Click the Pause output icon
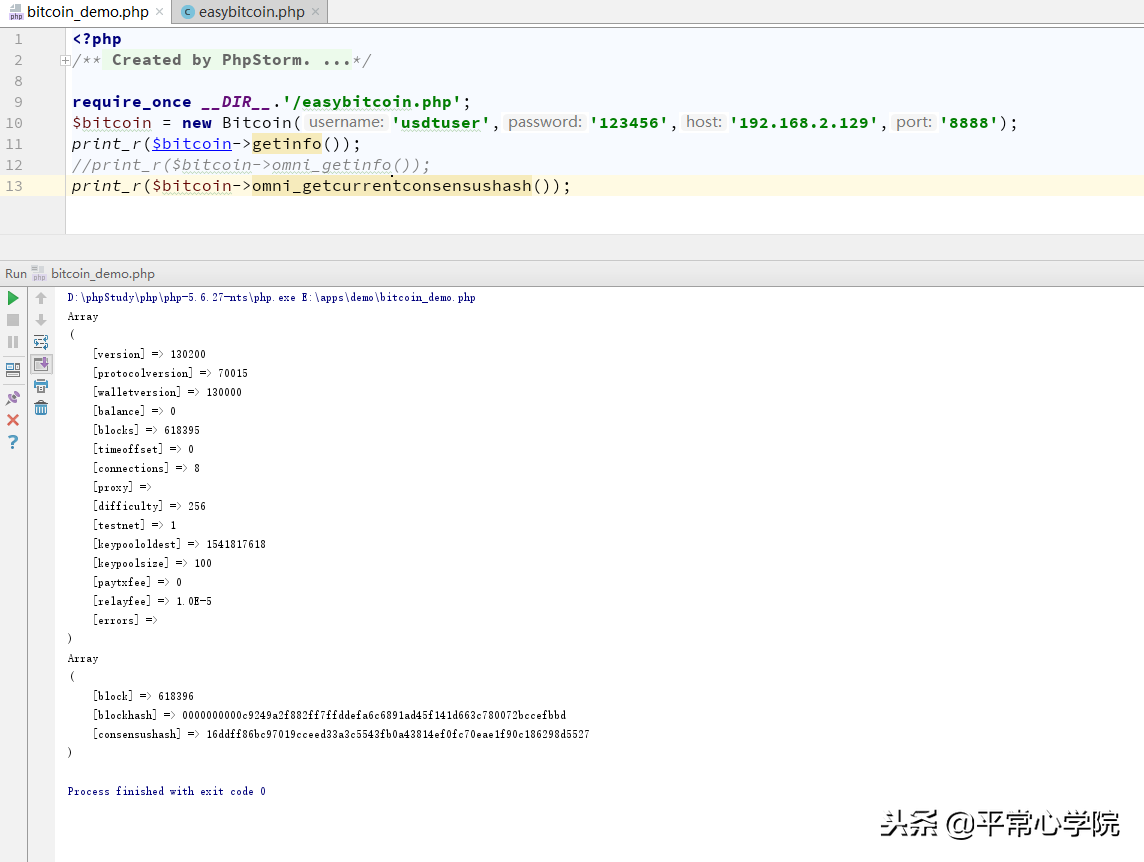Image resolution: width=1144 pixels, height=862 pixels. click(x=13, y=342)
